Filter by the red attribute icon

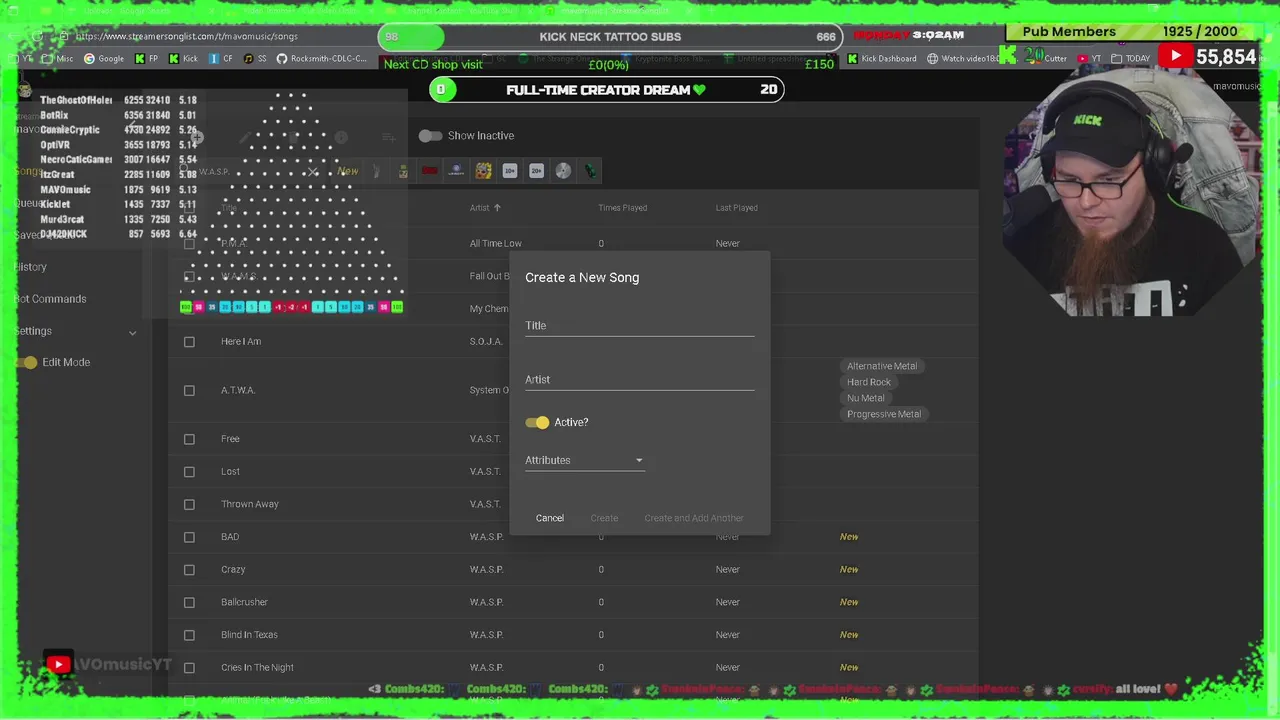pyautogui.click(x=430, y=171)
